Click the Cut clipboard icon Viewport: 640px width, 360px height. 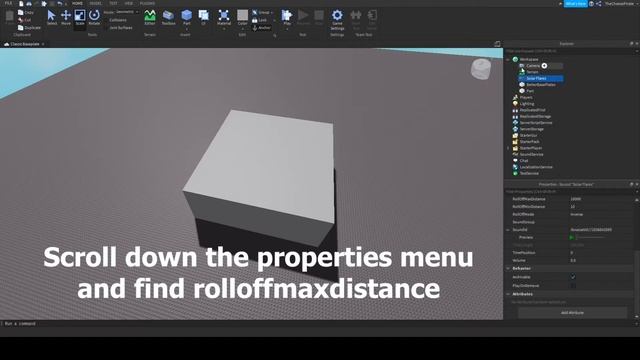pyautogui.click(x=21, y=20)
